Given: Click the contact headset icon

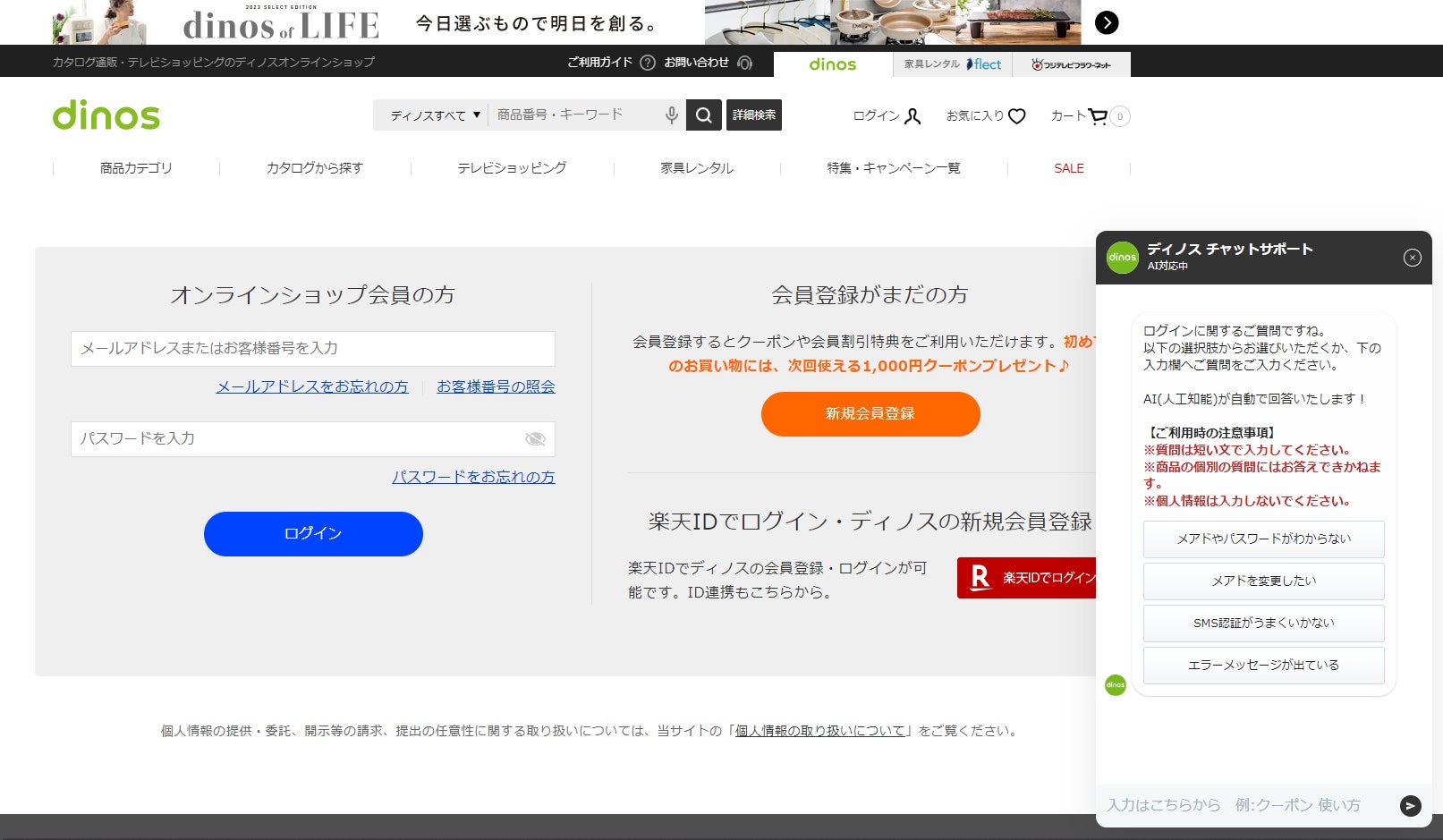Looking at the screenshot, I should [x=744, y=63].
